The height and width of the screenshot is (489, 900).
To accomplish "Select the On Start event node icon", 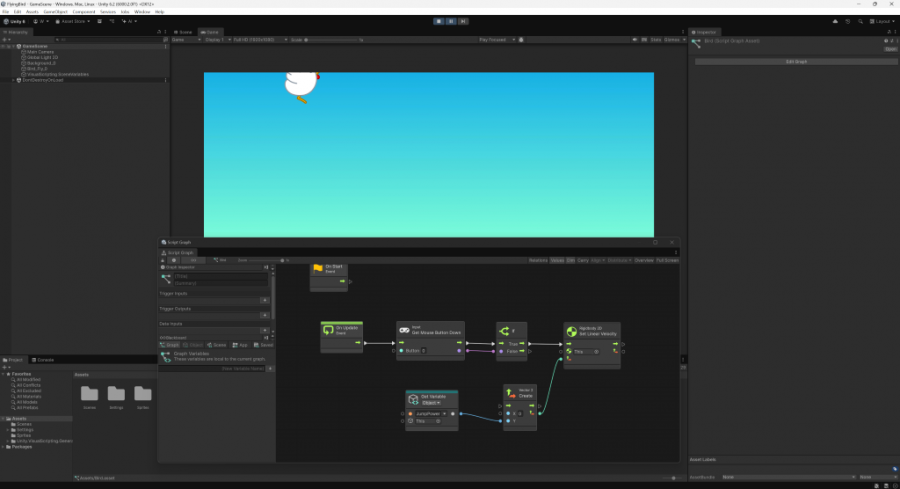I will pyautogui.click(x=318, y=268).
